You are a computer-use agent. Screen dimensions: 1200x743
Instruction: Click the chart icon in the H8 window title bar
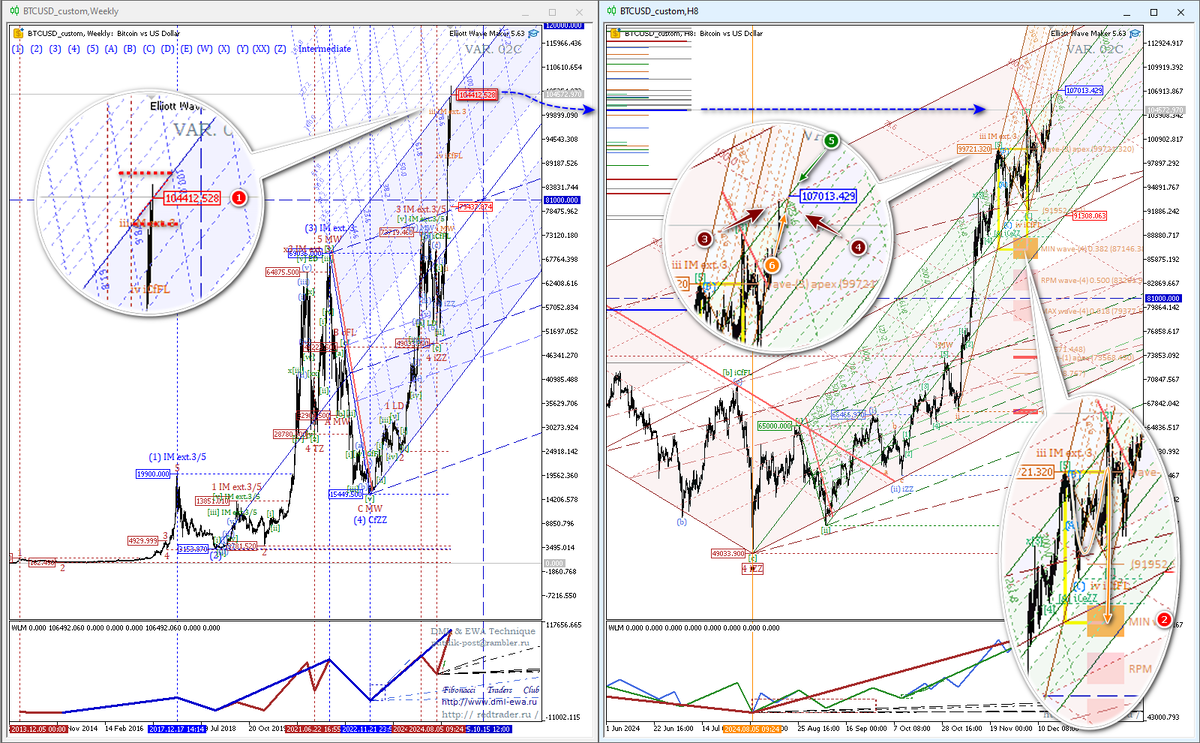coord(610,11)
